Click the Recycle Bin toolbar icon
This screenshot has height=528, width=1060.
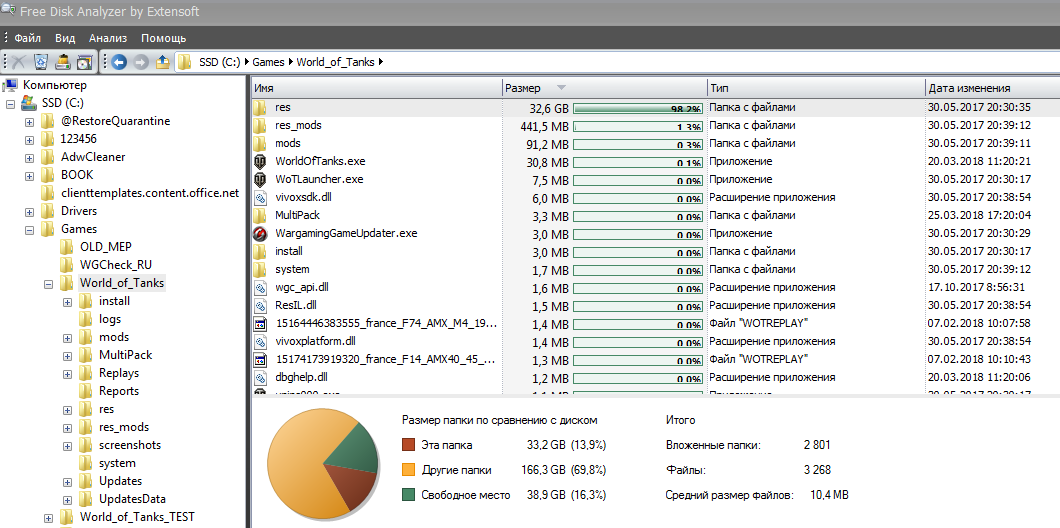(x=41, y=62)
